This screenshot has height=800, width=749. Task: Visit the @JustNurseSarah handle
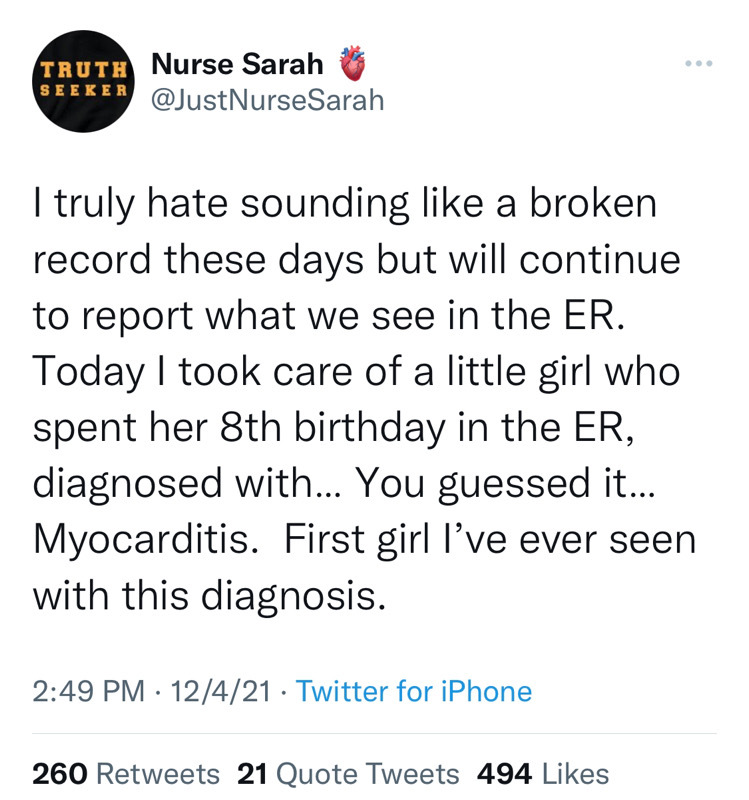click(x=268, y=99)
